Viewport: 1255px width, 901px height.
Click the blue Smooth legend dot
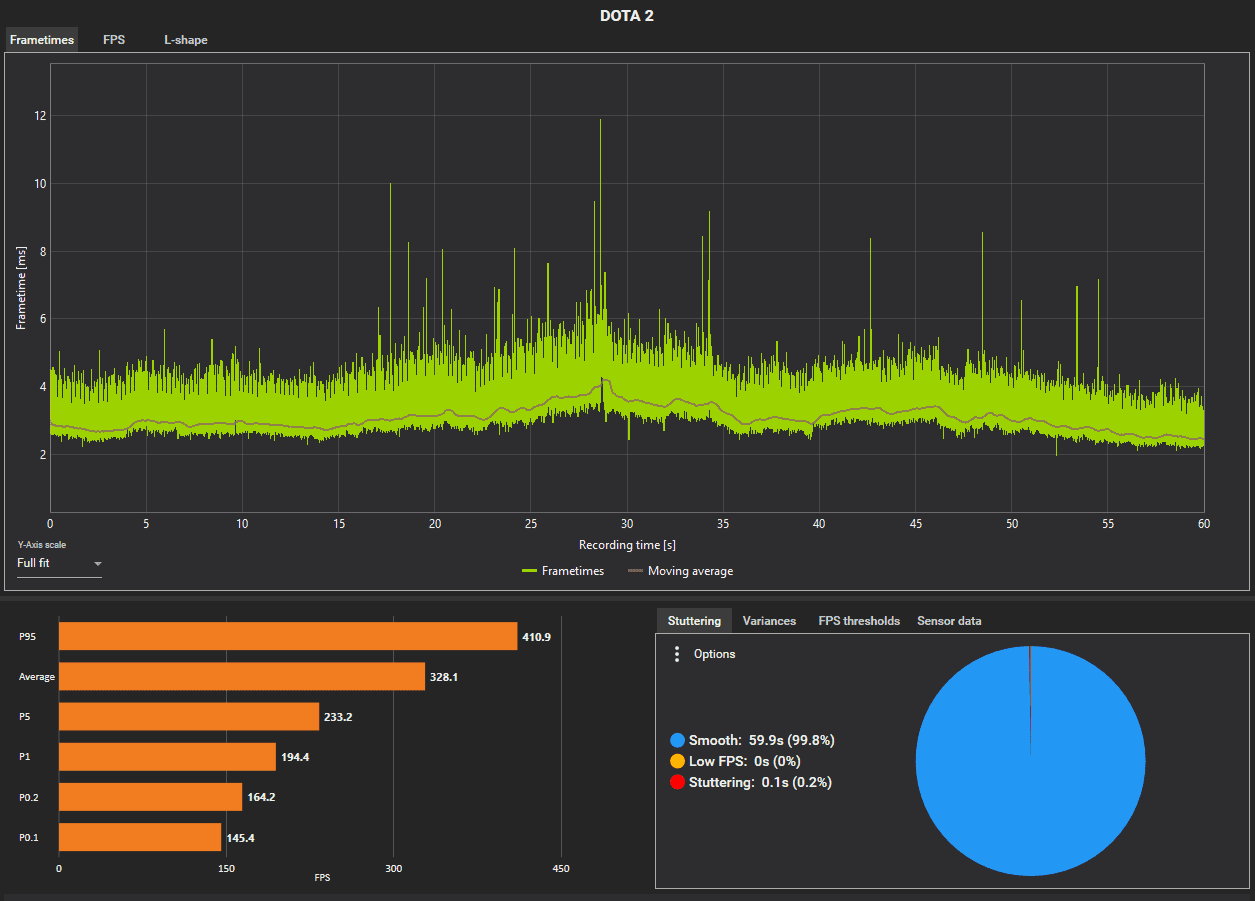pyautogui.click(x=678, y=740)
